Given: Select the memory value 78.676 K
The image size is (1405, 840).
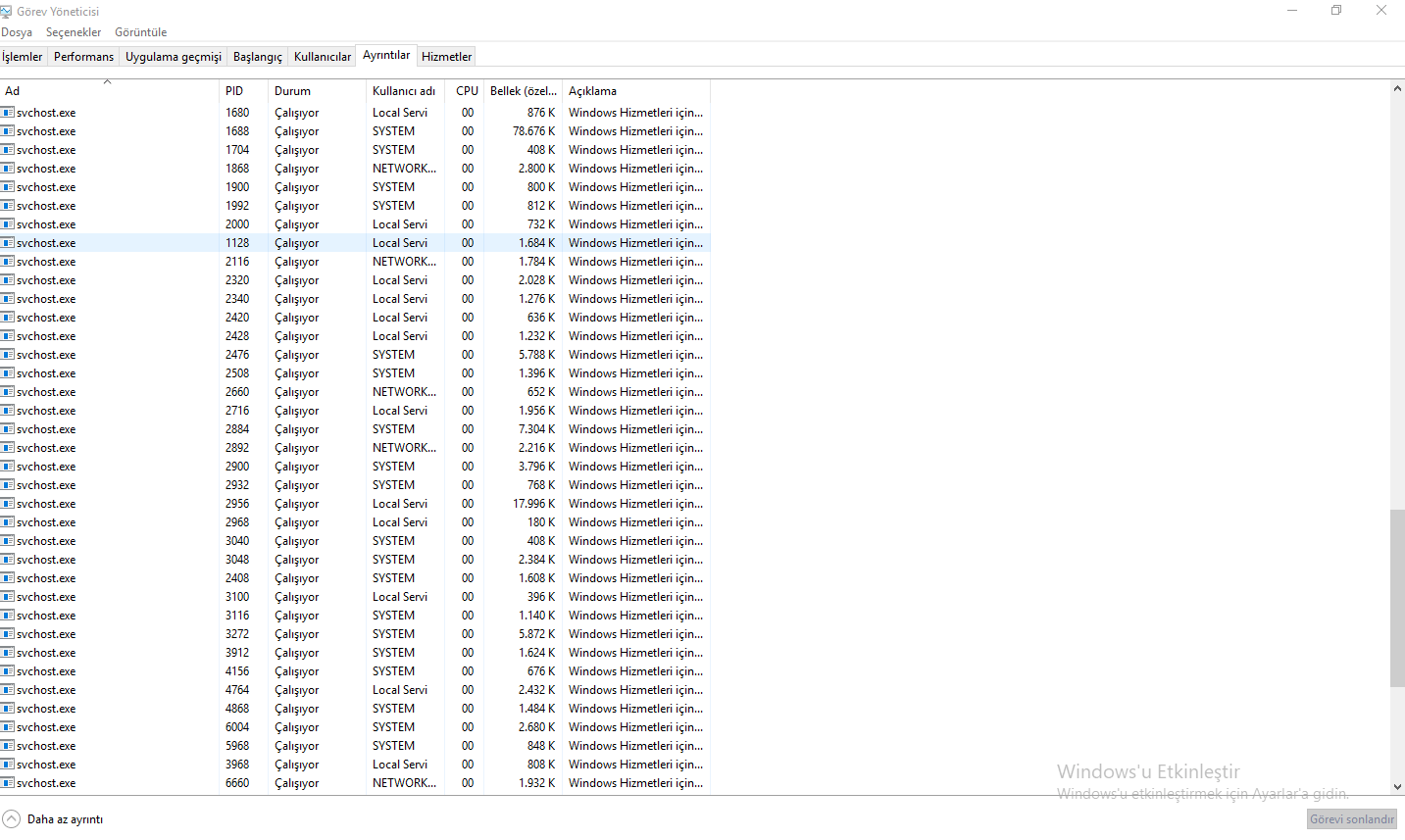Looking at the screenshot, I should pyautogui.click(x=533, y=131).
